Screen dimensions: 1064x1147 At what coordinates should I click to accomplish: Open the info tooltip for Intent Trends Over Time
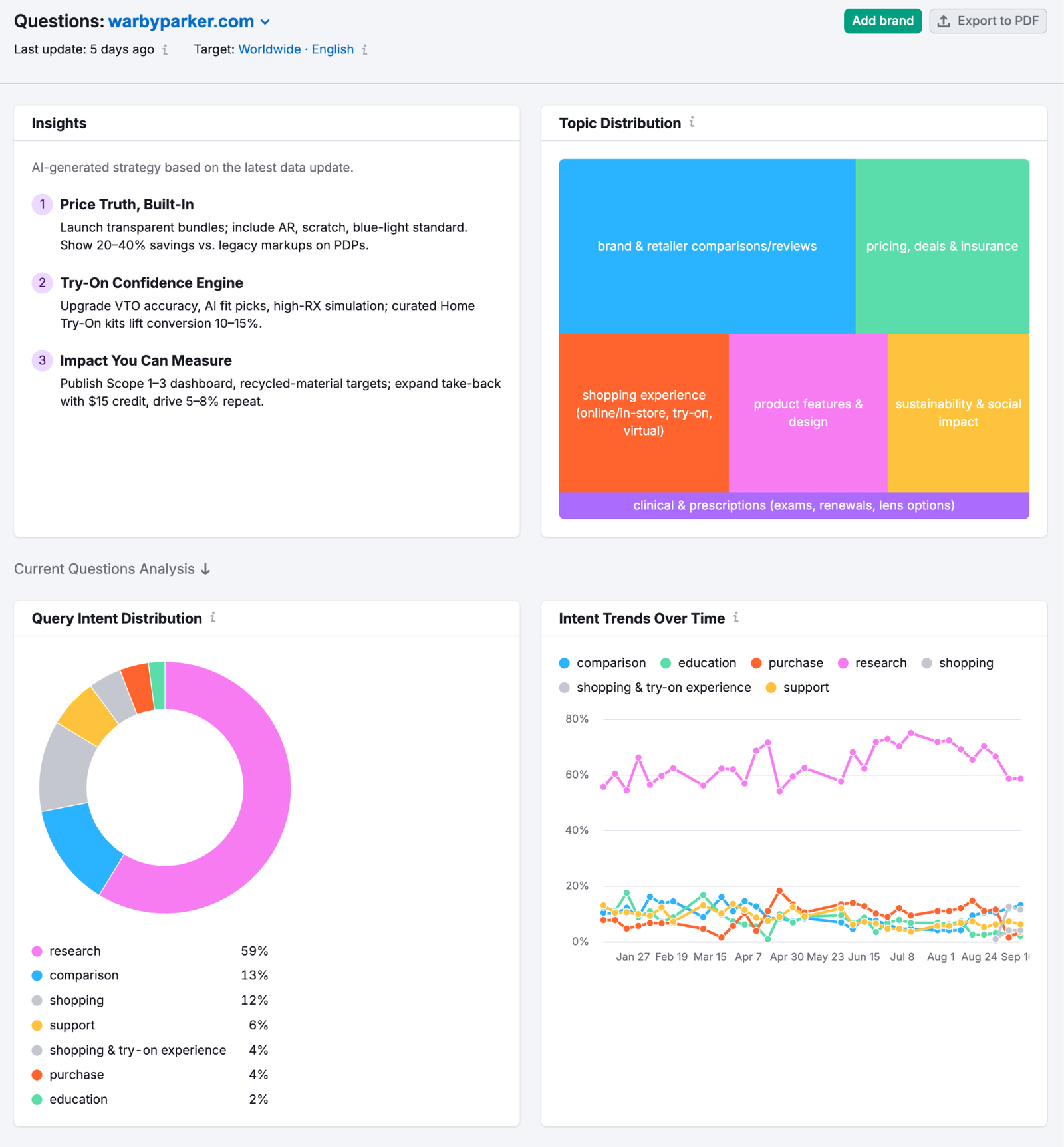[x=736, y=618]
